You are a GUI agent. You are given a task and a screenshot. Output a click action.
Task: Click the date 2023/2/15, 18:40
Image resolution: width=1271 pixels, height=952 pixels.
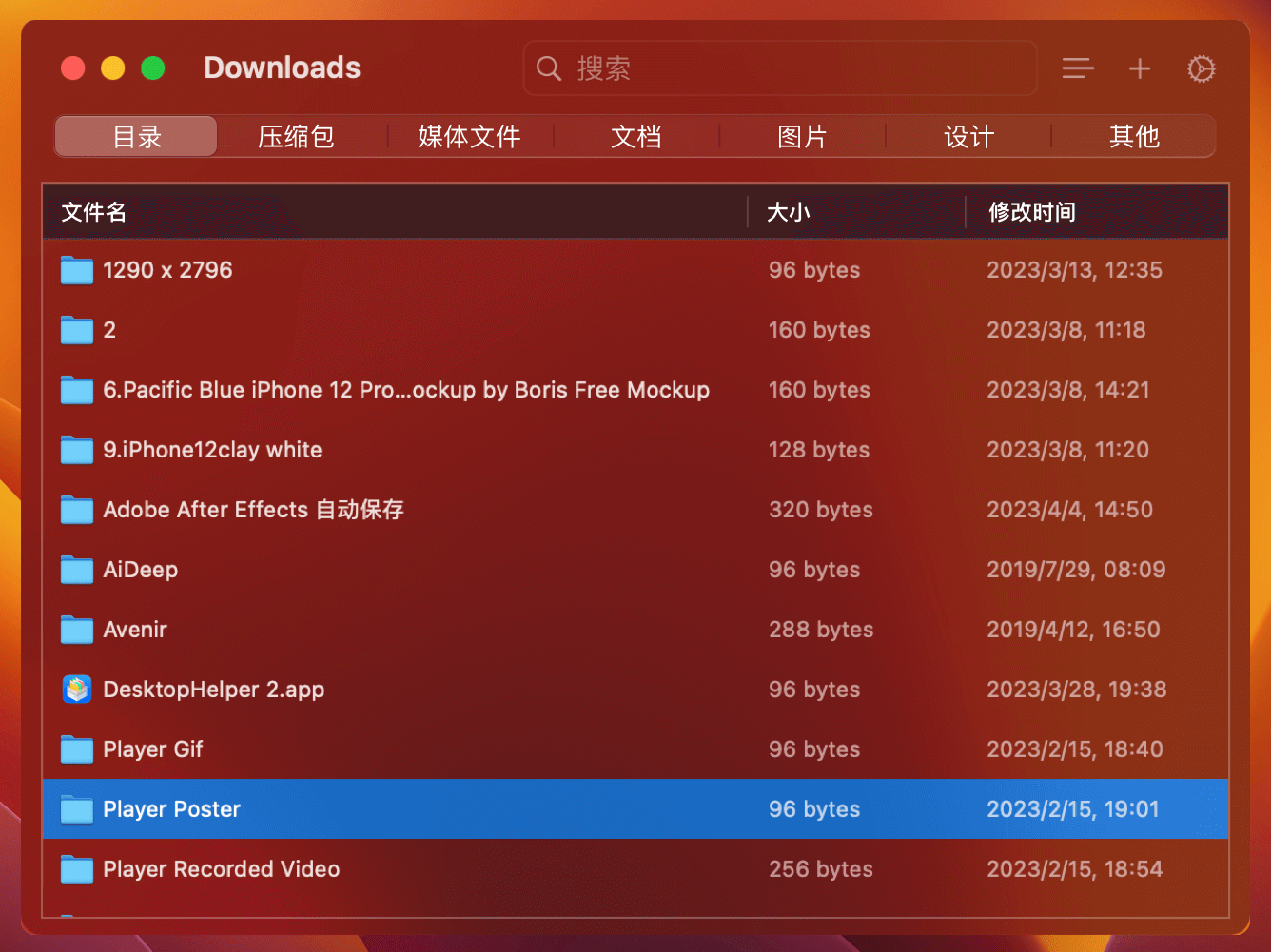1074,749
